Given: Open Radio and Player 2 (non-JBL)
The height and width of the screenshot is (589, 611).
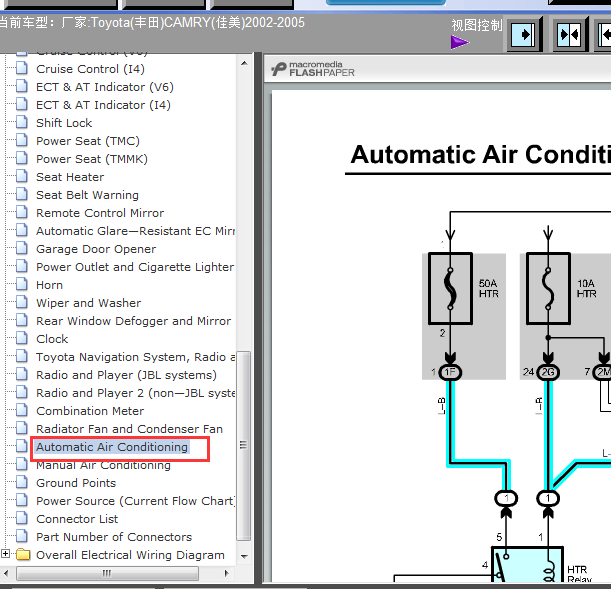Looking at the screenshot, I should click(x=136, y=393).
